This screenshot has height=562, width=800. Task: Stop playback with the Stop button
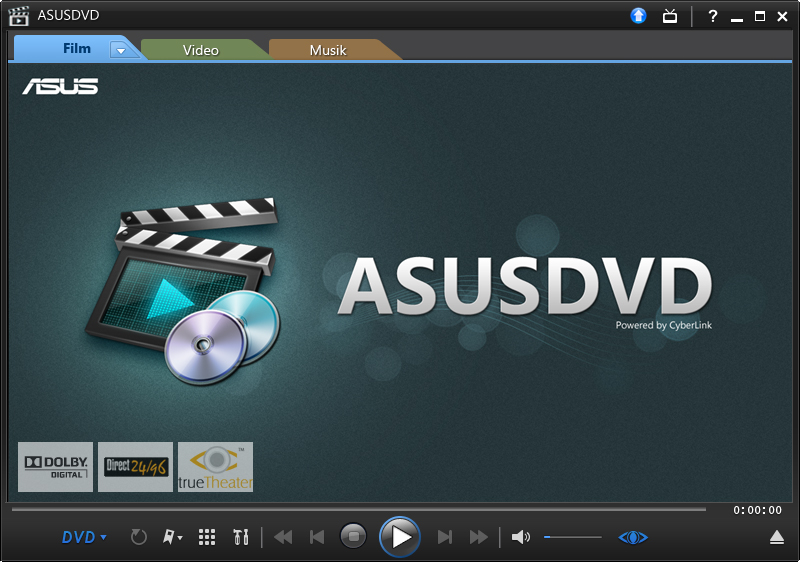pyautogui.click(x=353, y=537)
